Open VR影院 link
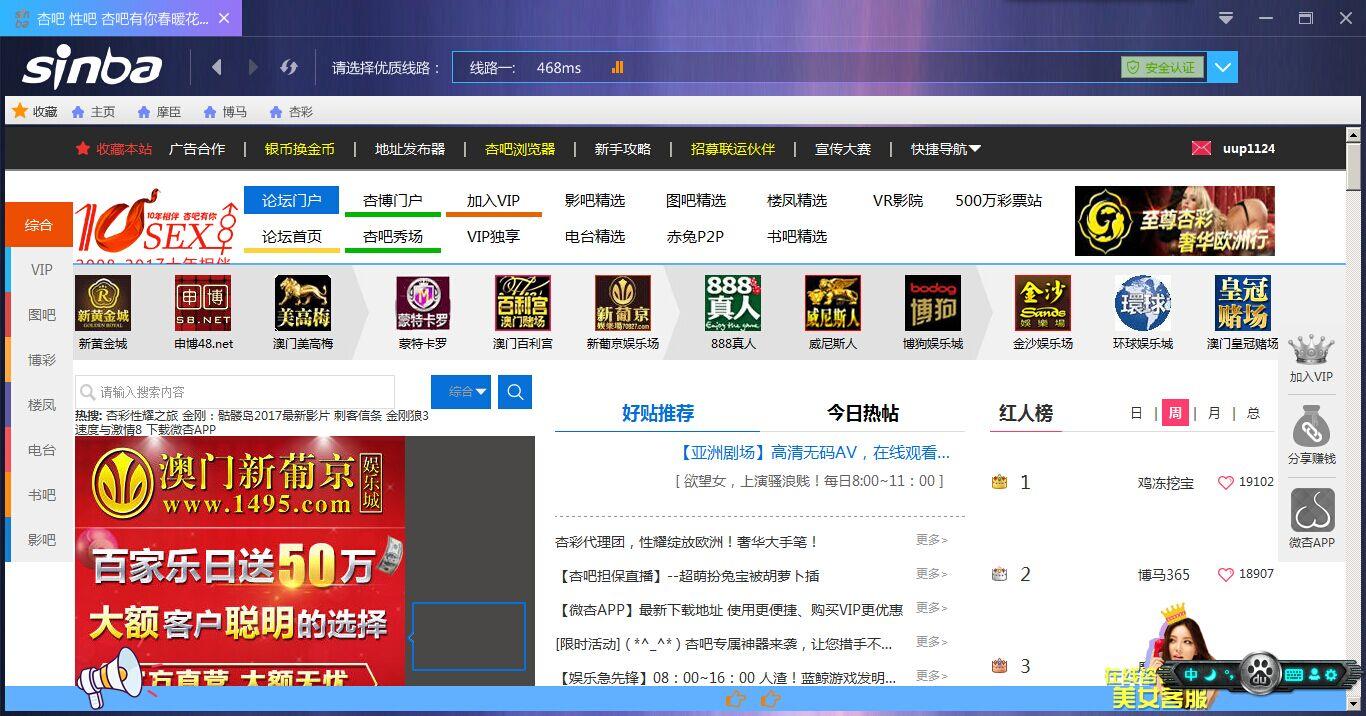This screenshot has height=716, width=1366. [x=898, y=200]
